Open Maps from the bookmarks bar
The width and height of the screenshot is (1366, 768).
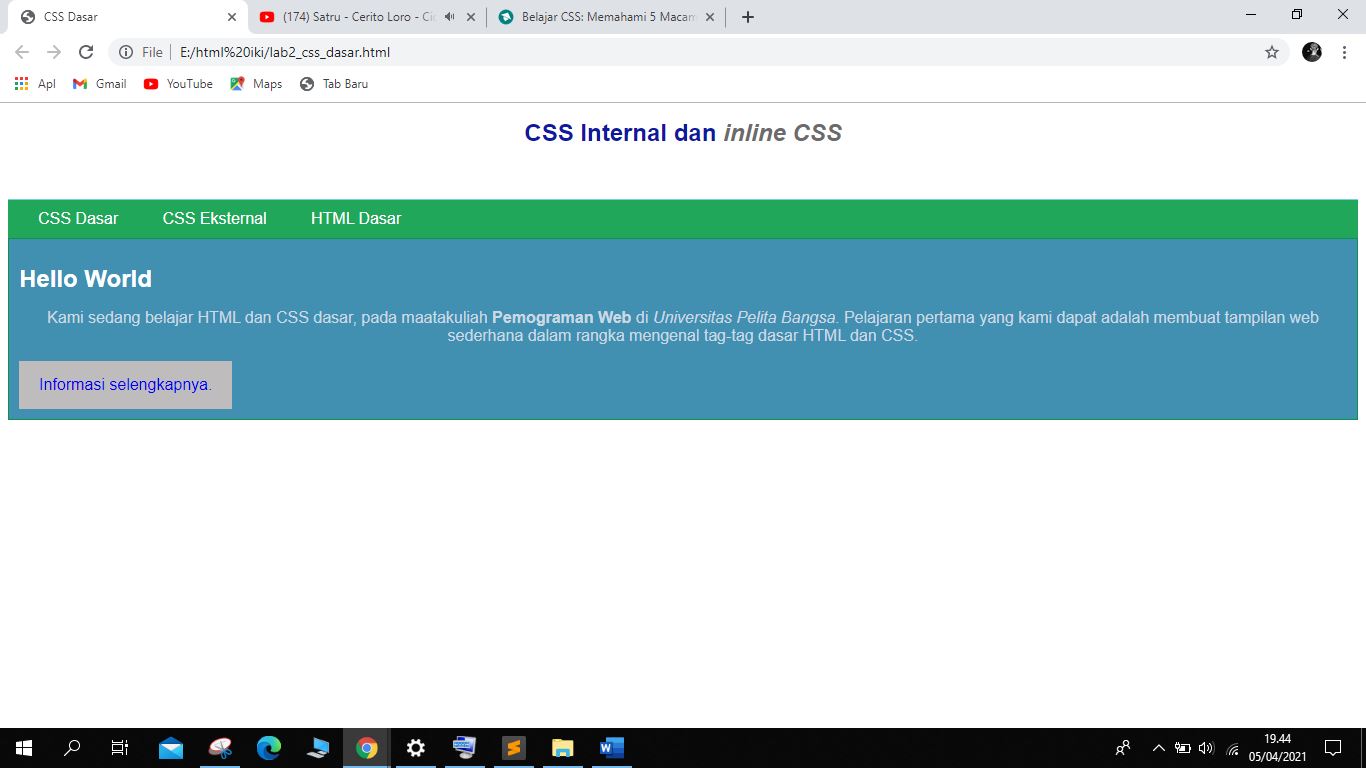[x=255, y=84]
